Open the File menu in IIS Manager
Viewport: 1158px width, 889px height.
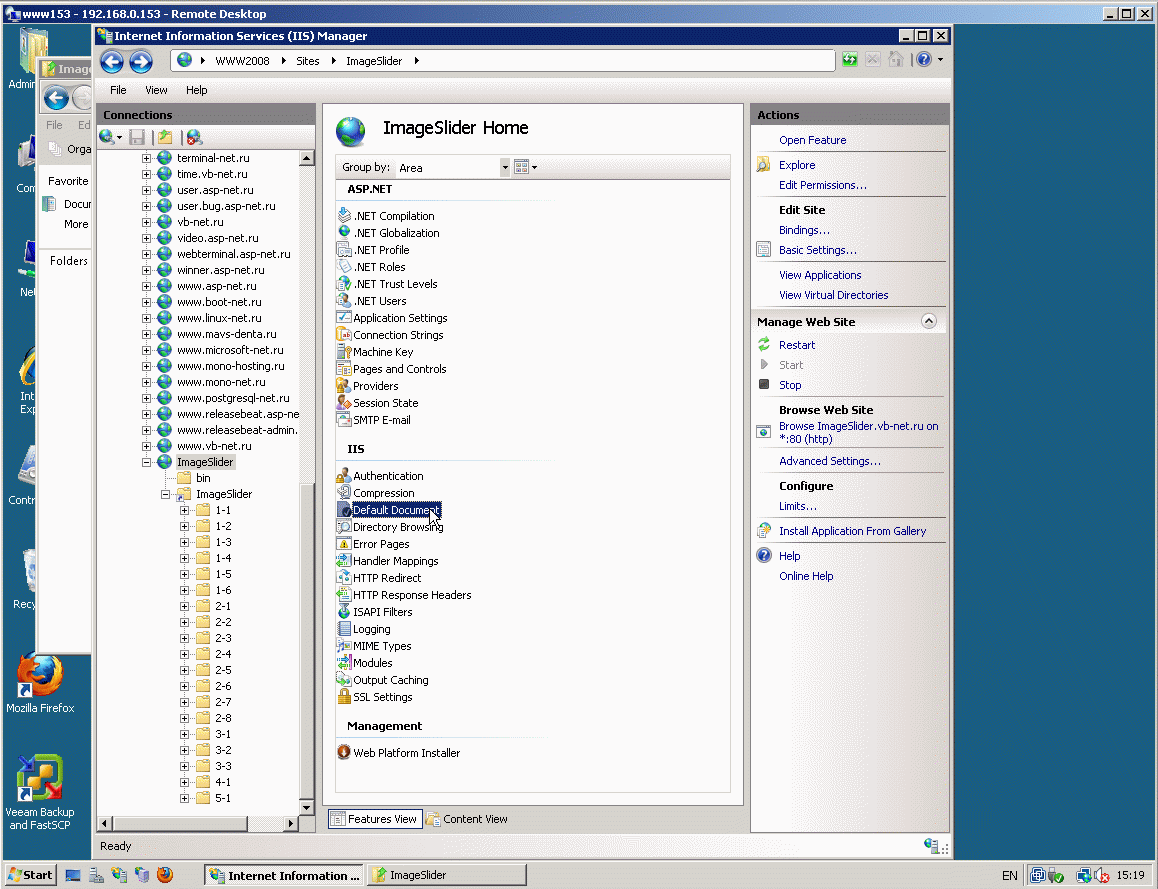pos(118,90)
